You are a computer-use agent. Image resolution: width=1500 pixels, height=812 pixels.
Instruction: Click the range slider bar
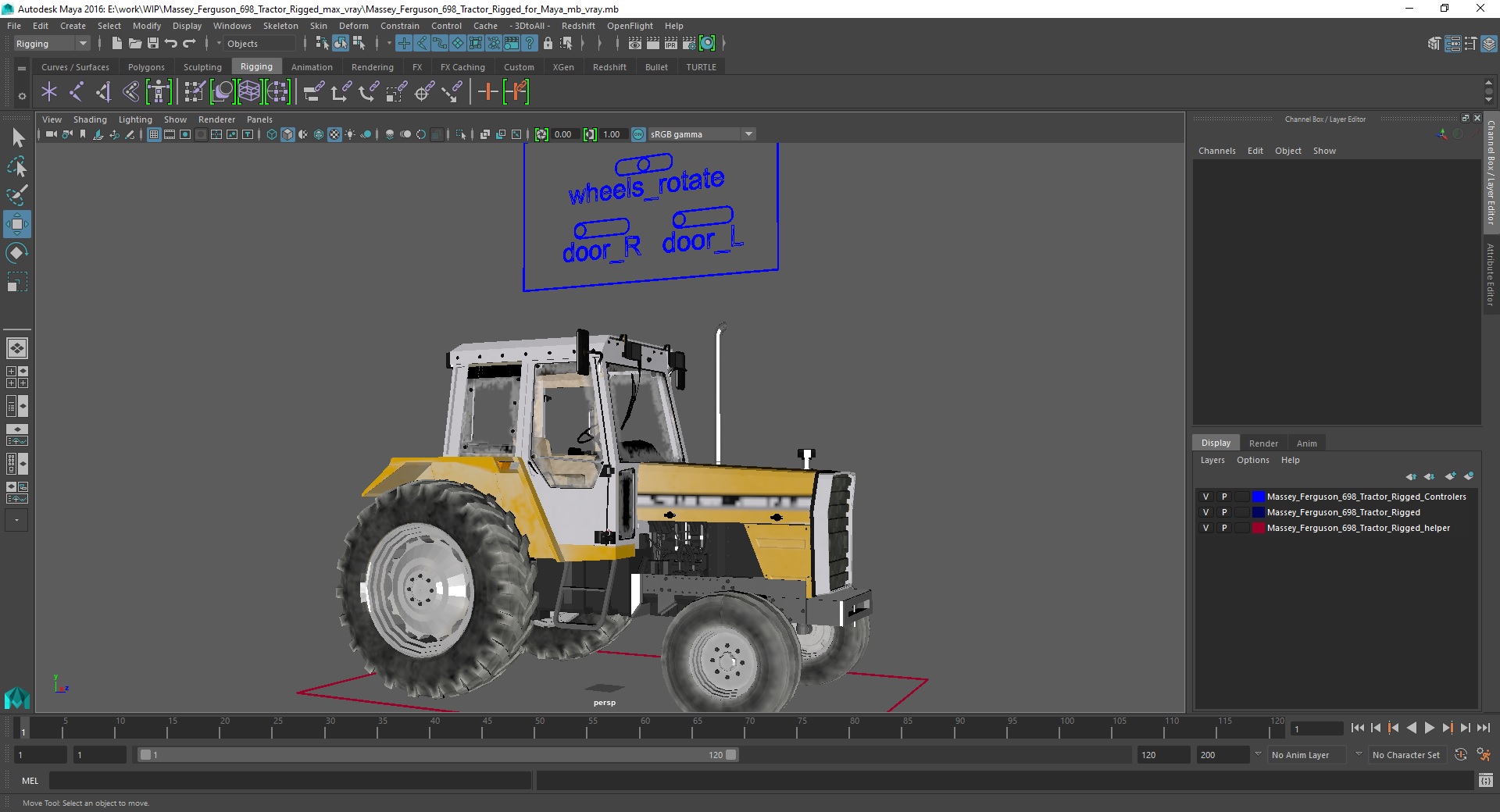[437, 755]
